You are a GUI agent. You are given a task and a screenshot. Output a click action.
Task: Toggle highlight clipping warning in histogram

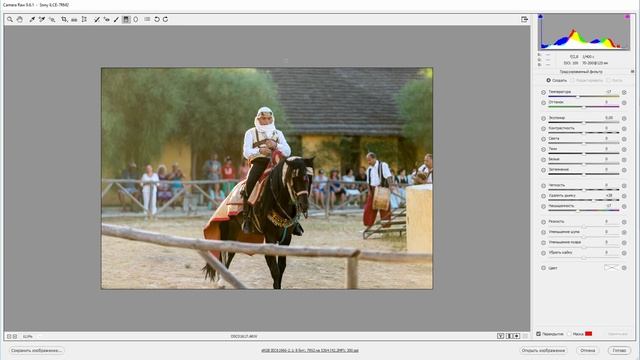coord(627,17)
